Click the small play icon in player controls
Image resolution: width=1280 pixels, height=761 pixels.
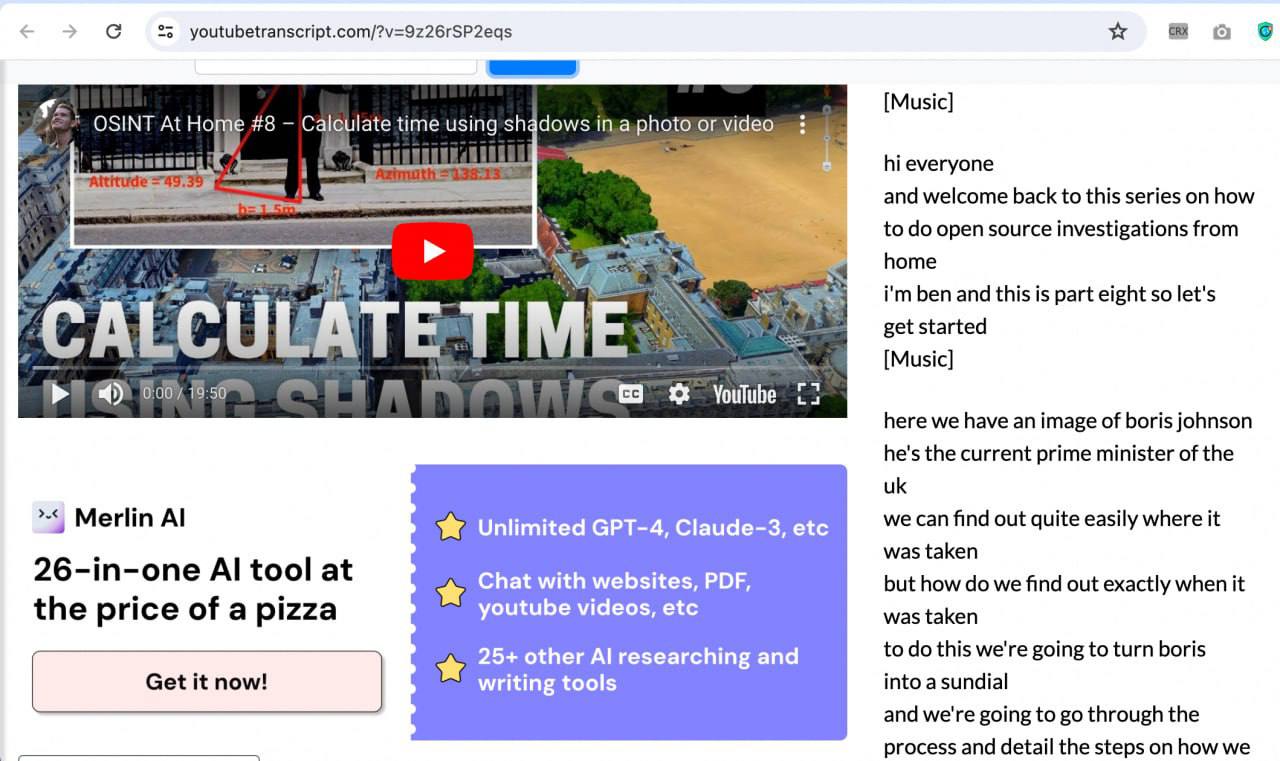[x=60, y=394]
